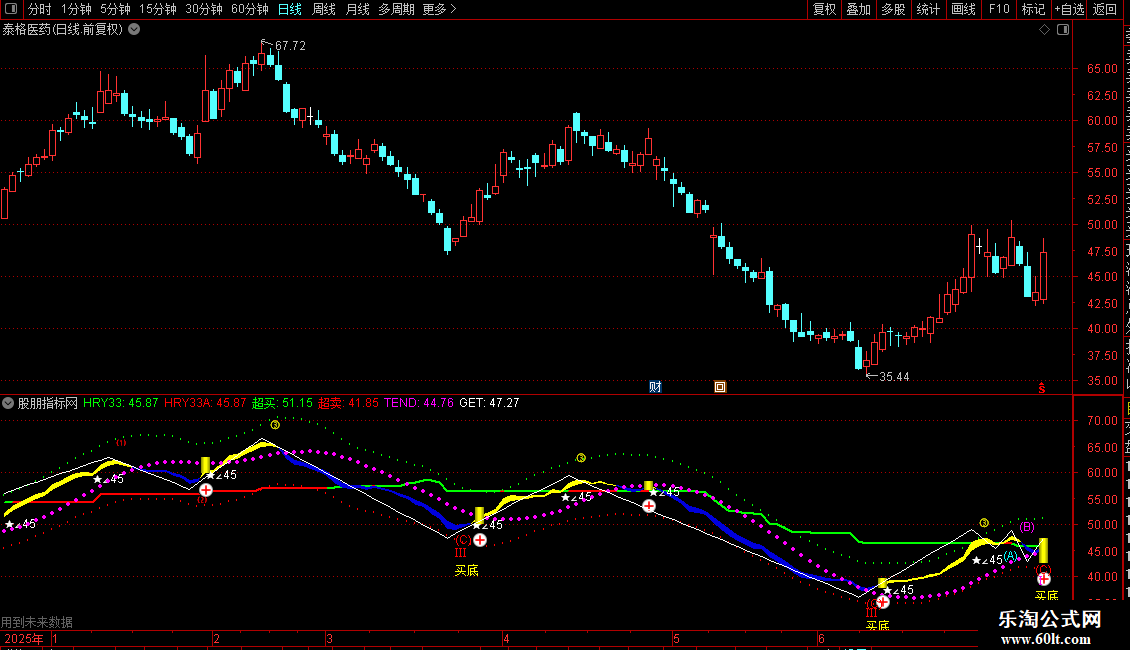1130x650 pixels.
Task: Click the 35.44 low price label
Action: pos(894,376)
